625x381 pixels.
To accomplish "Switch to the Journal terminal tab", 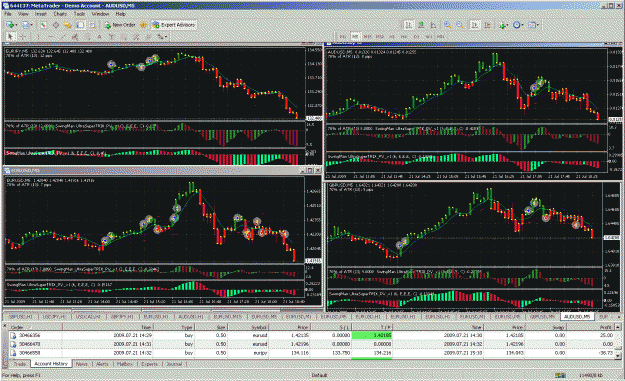I will coord(174,364).
